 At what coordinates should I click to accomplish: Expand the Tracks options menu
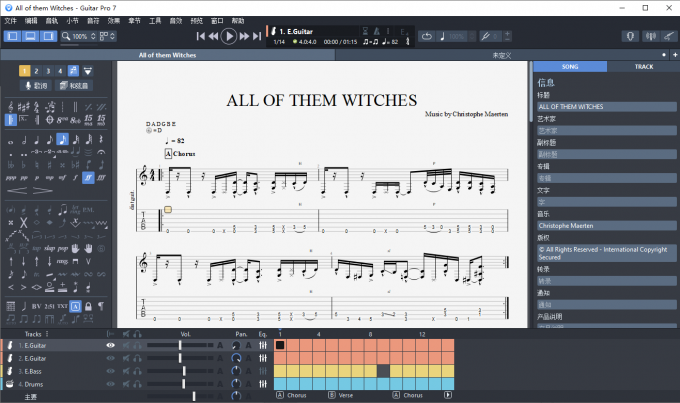tap(47, 334)
